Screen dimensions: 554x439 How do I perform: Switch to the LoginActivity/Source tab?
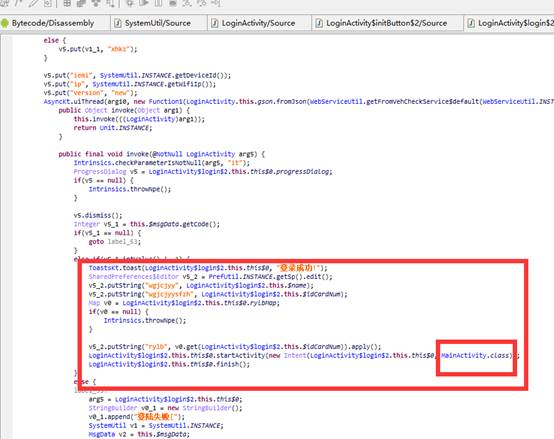pos(259,23)
